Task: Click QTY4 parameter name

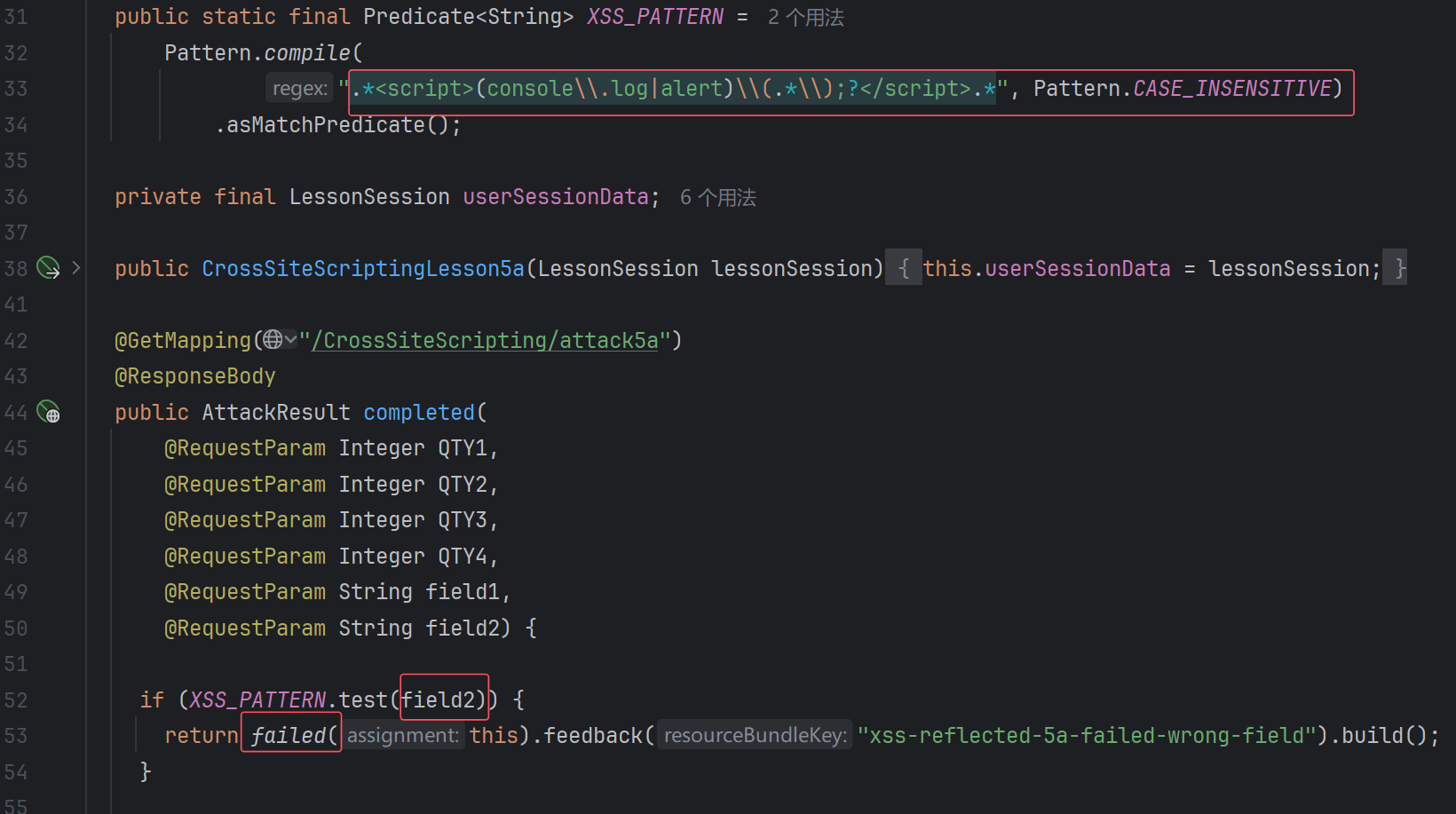Action: [463, 556]
